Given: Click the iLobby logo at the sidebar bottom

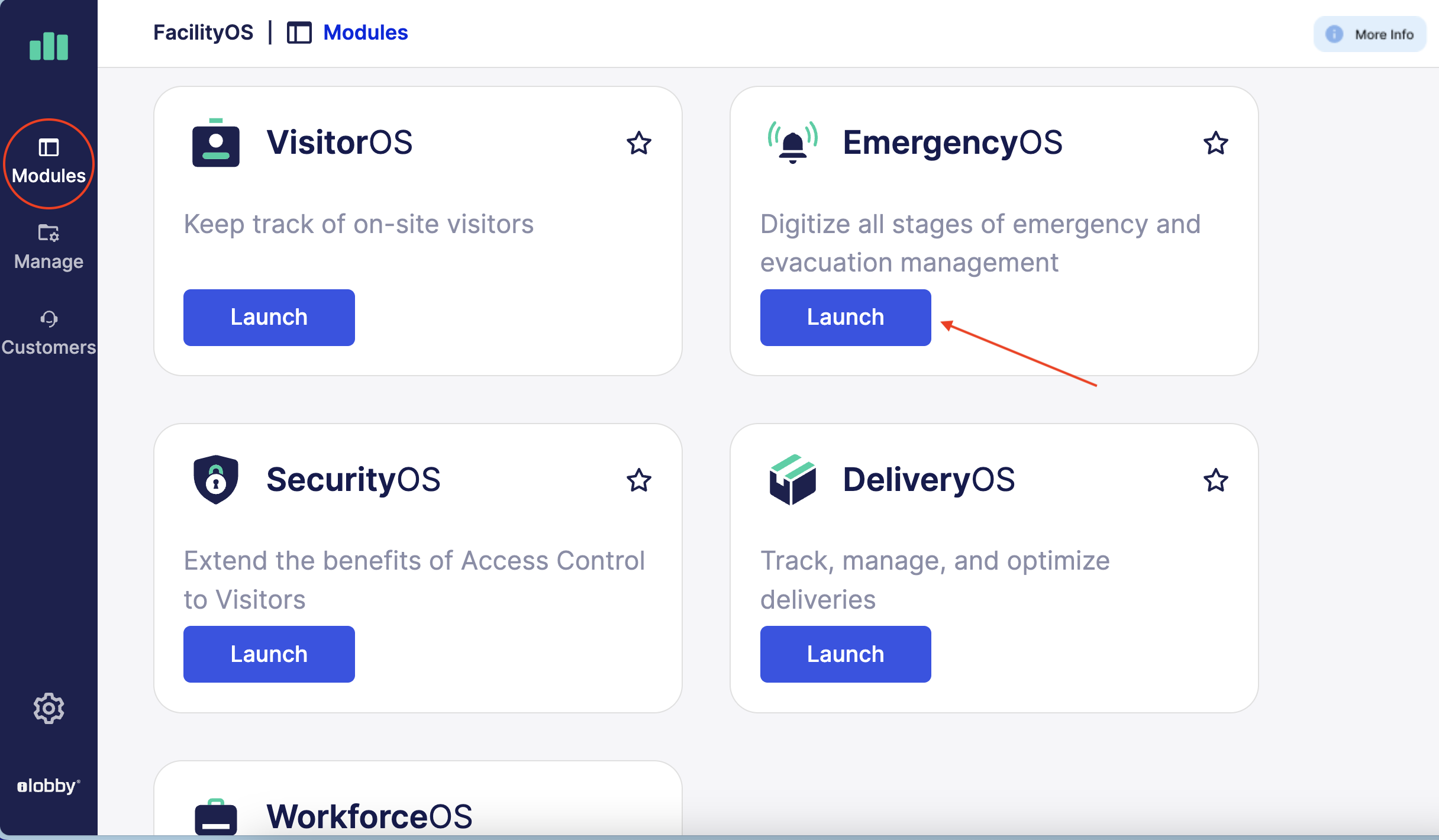Looking at the screenshot, I should pos(49,786).
